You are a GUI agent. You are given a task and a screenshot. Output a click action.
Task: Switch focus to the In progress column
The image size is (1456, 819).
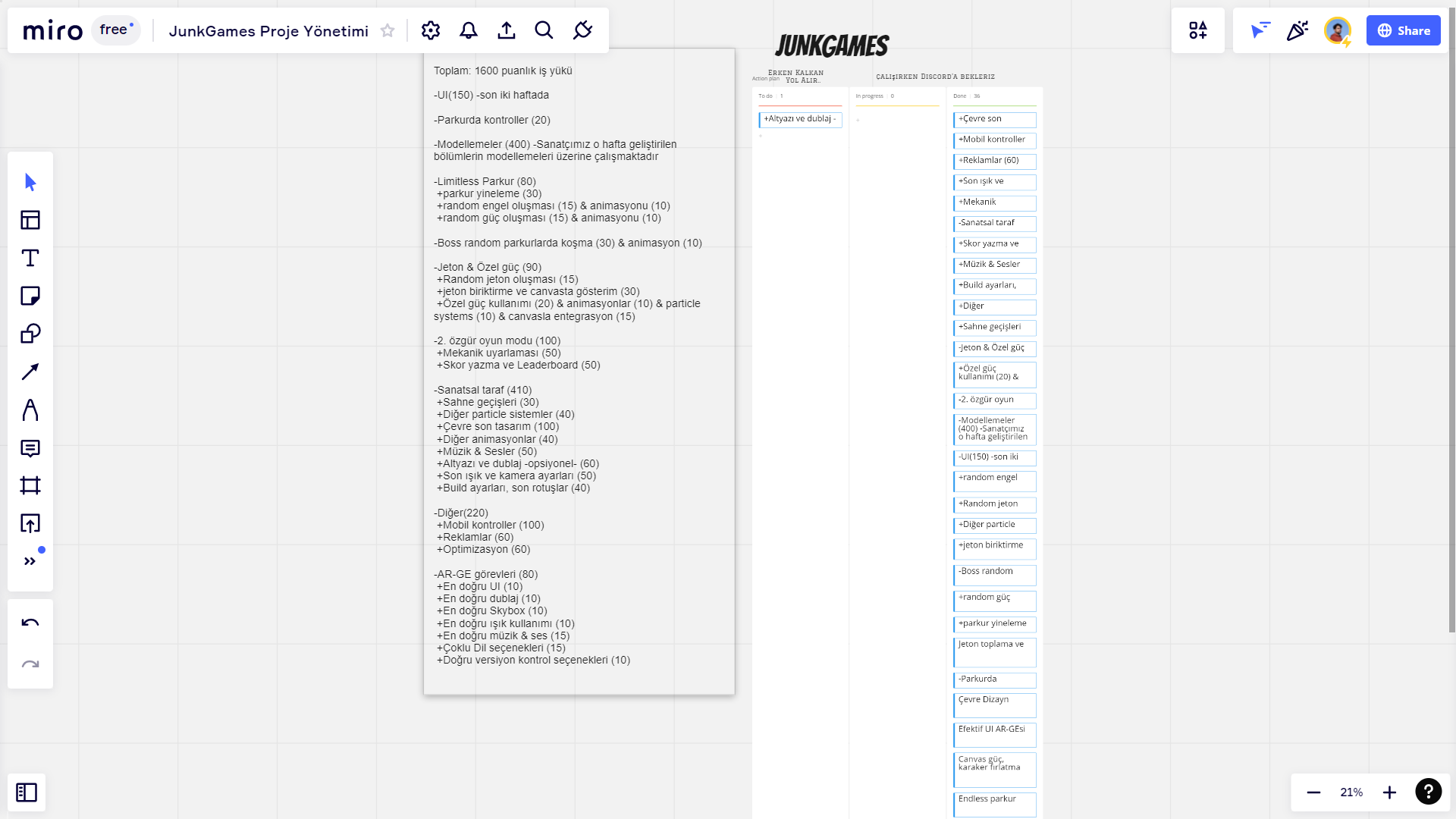(x=871, y=96)
